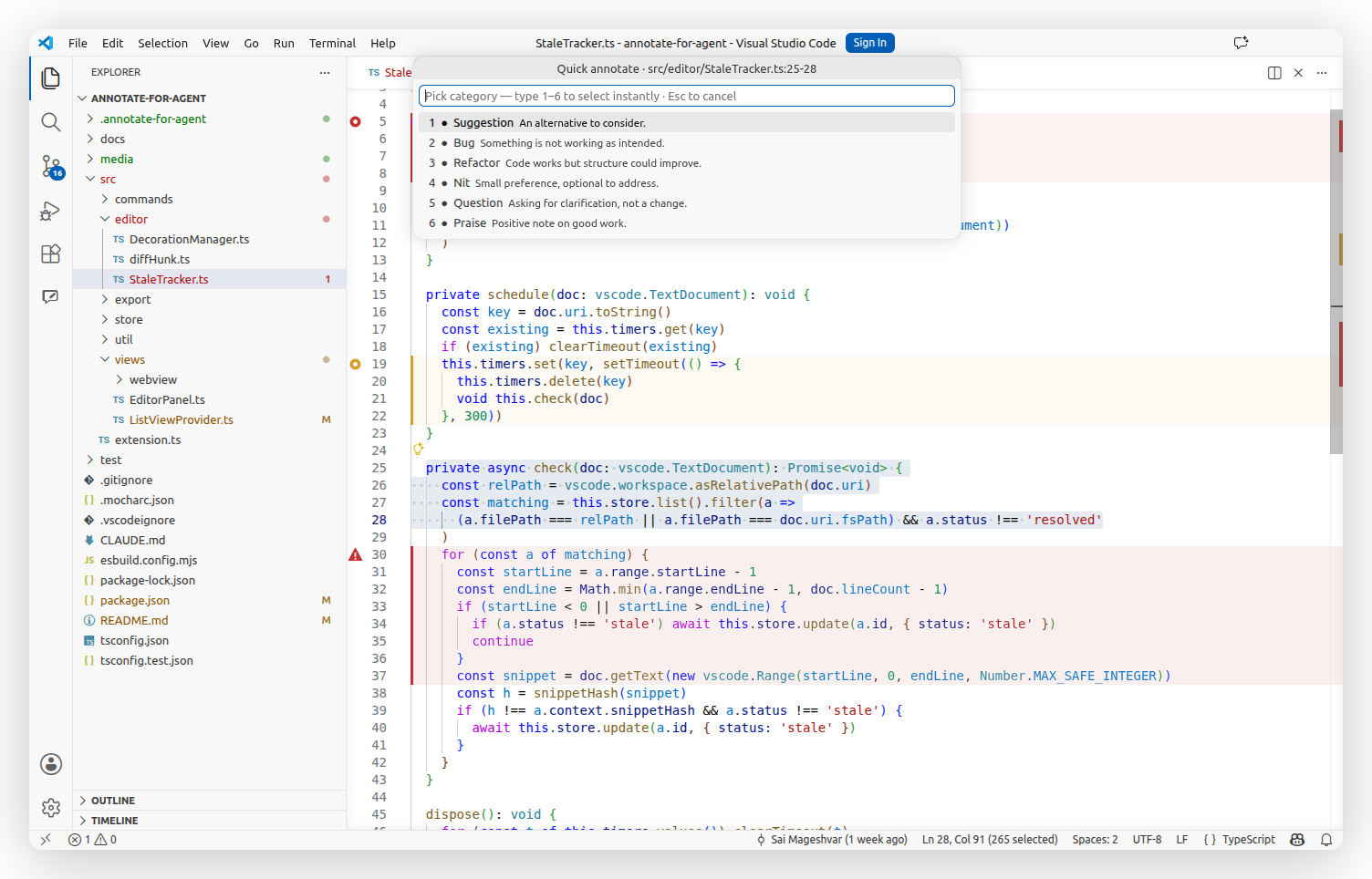Select the Bug annotation category
1372x879 pixels.
pos(687,142)
